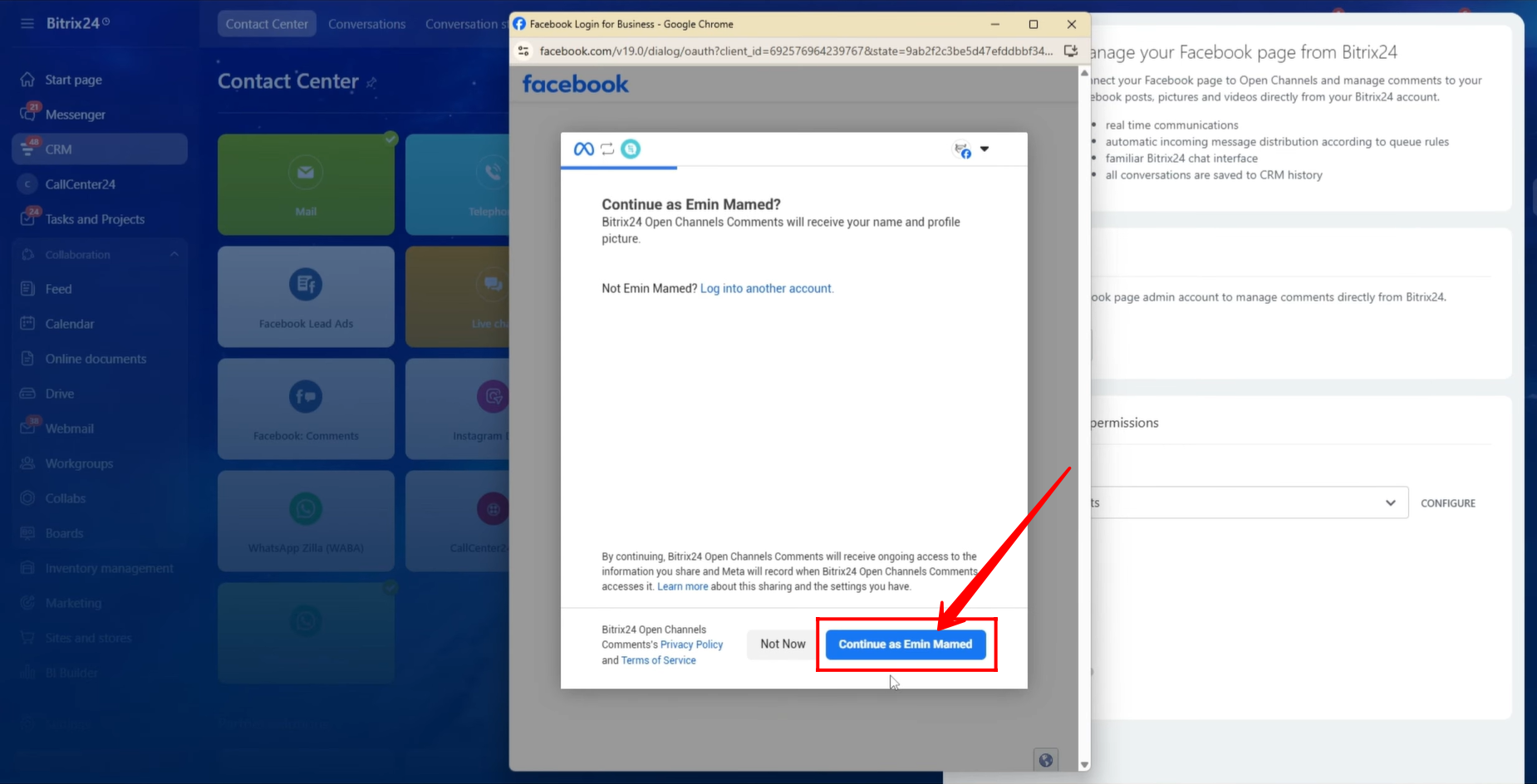The height and width of the screenshot is (784, 1537).
Task: Open the WhatsApp Zilla (WABA) tile
Action: coord(306,521)
